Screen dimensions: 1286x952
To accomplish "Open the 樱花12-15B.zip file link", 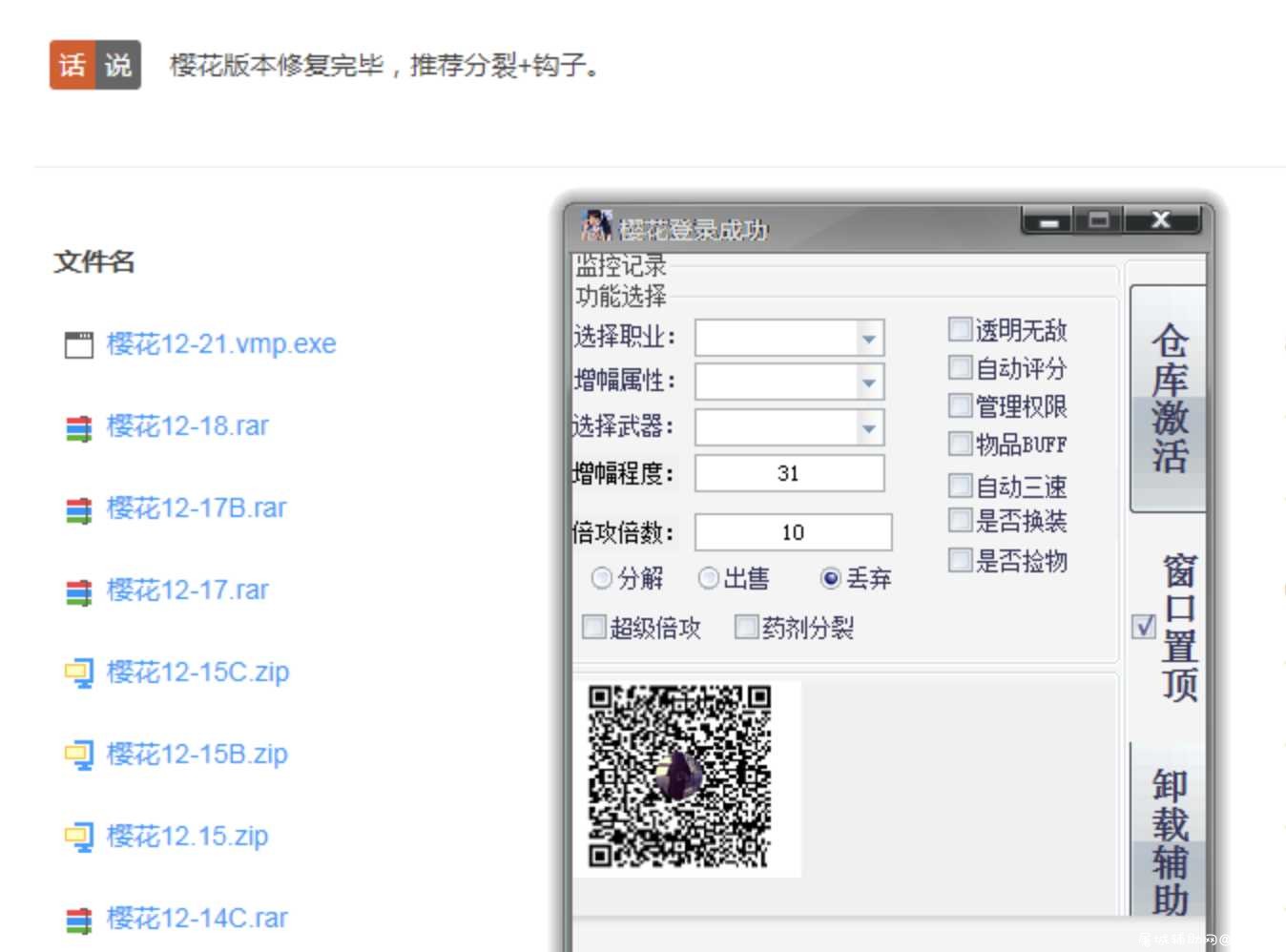I will pos(197,754).
